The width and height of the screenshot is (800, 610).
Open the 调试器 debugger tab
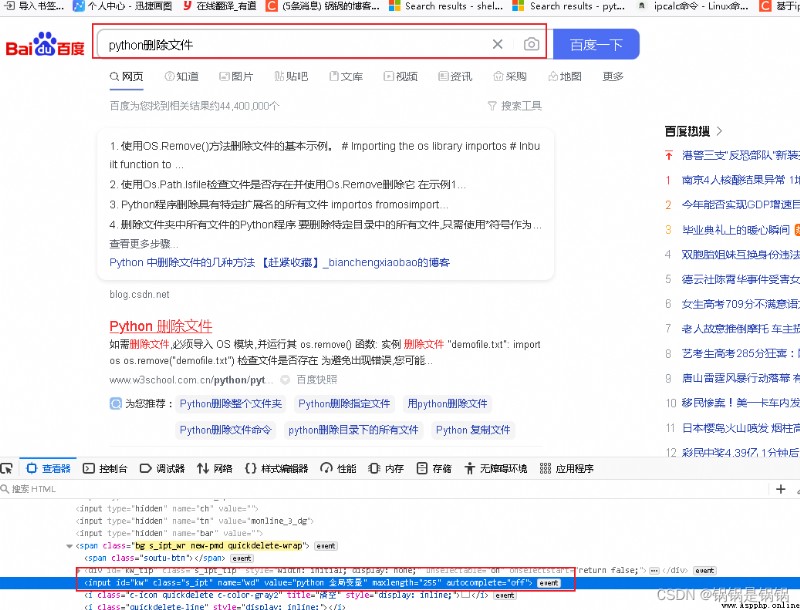(162, 468)
